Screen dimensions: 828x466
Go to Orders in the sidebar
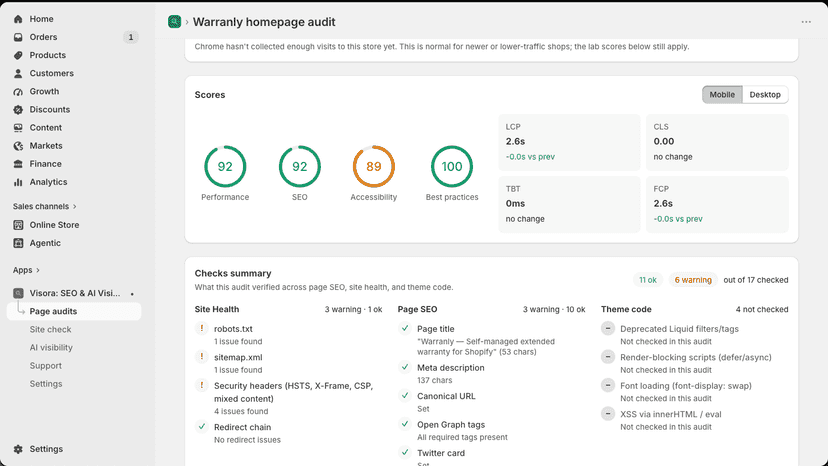43,37
